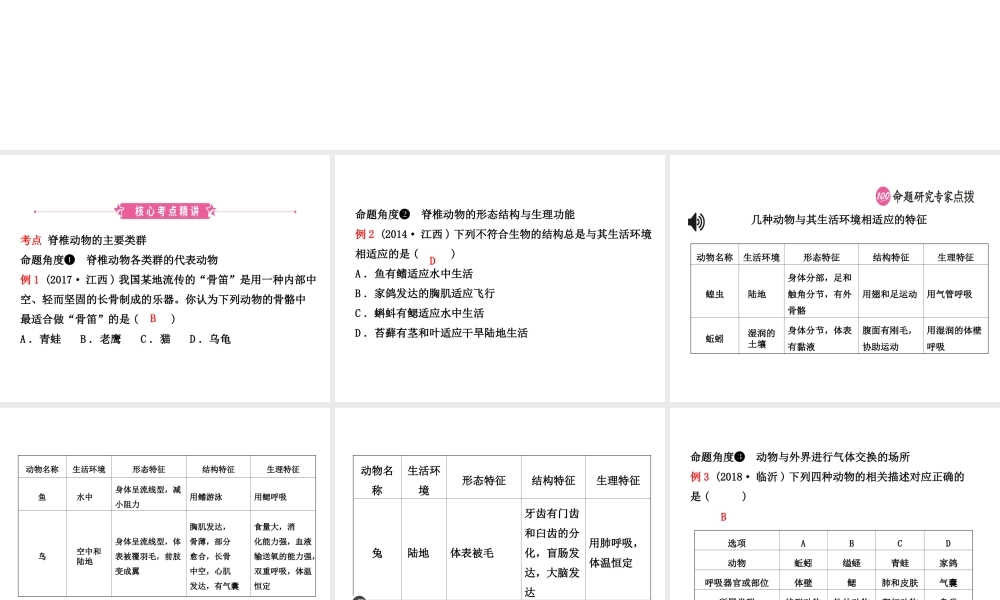Select answer option D. 乌龟
1000x600 pixels.
tap(210, 339)
